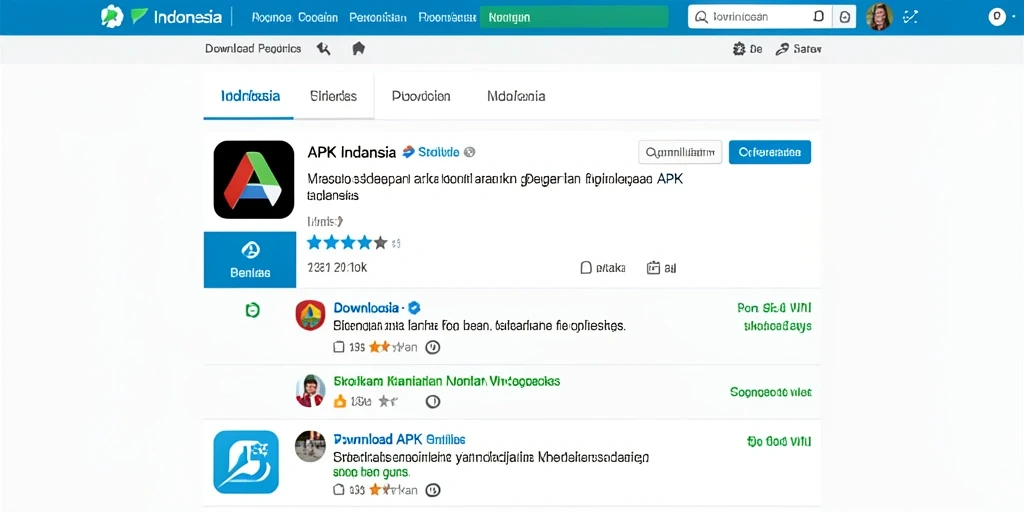Open the wrench tool icon near Download Pegorics
This screenshot has height=512, width=1024.
tap(323, 48)
